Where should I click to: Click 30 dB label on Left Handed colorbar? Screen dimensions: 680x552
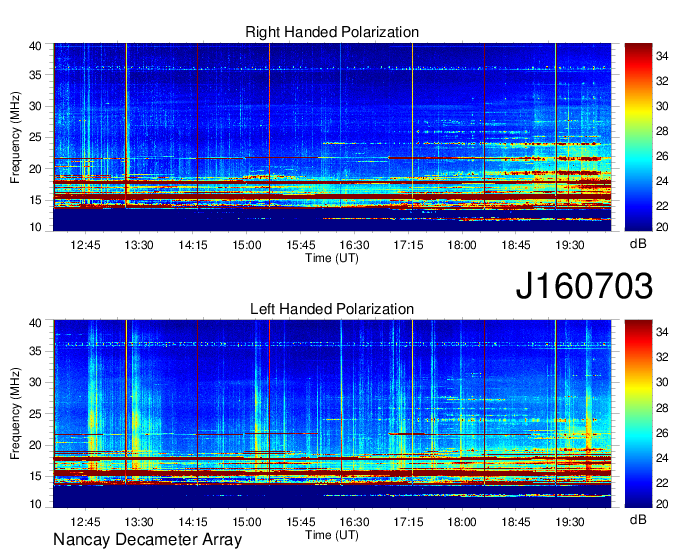point(662,382)
